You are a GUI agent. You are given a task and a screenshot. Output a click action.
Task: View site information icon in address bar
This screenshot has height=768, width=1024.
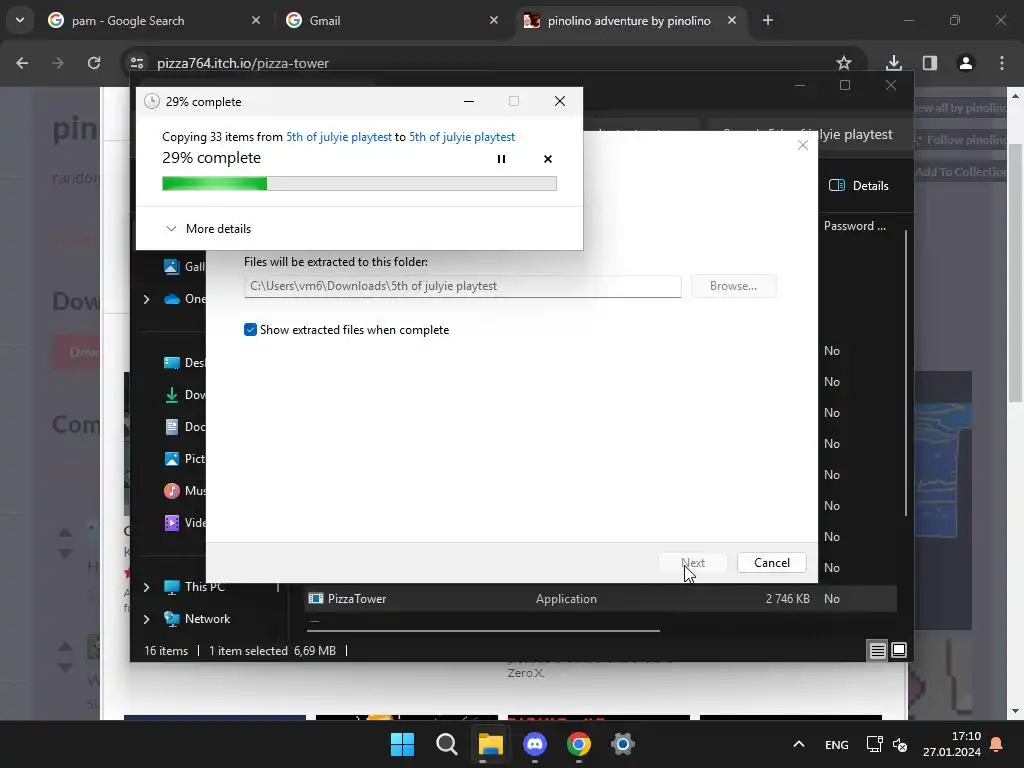(x=136, y=63)
